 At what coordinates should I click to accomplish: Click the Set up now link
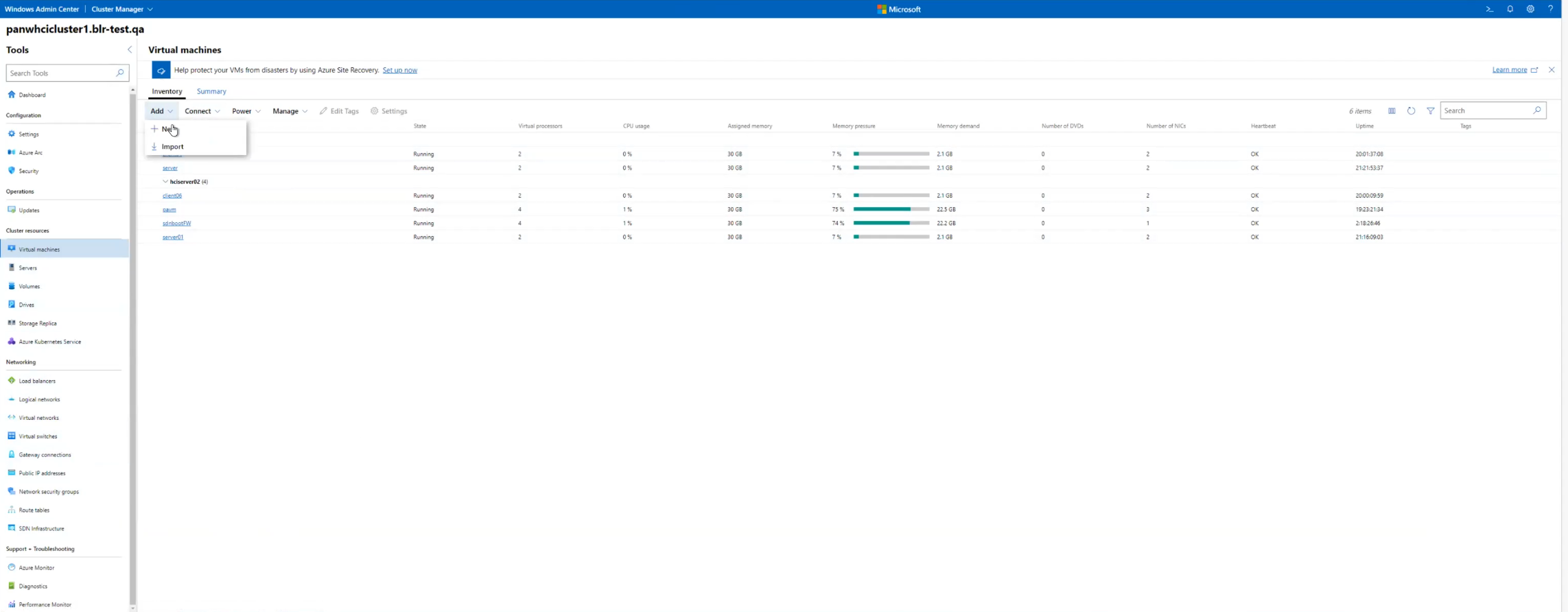pos(399,70)
